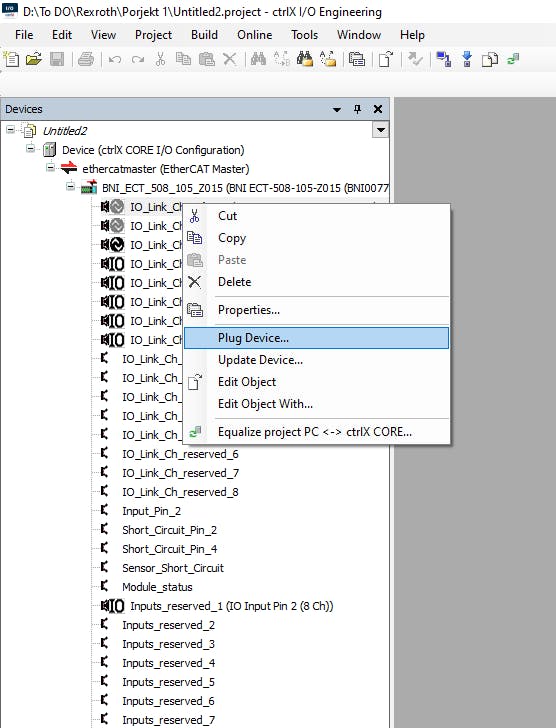This screenshot has width=556, height=728.
Task: Collapse the Untitled2 project tree node
Action: (10, 130)
